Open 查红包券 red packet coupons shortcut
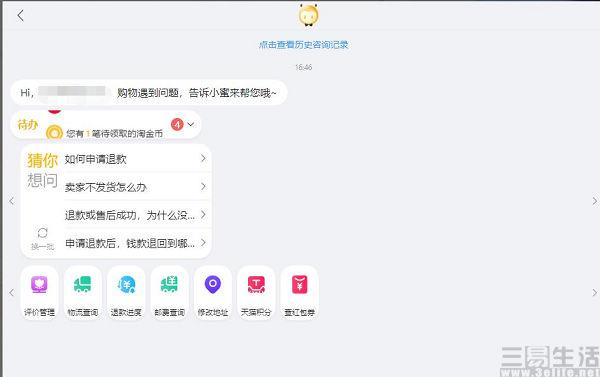This screenshot has height=377, width=600. click(300, 293)
